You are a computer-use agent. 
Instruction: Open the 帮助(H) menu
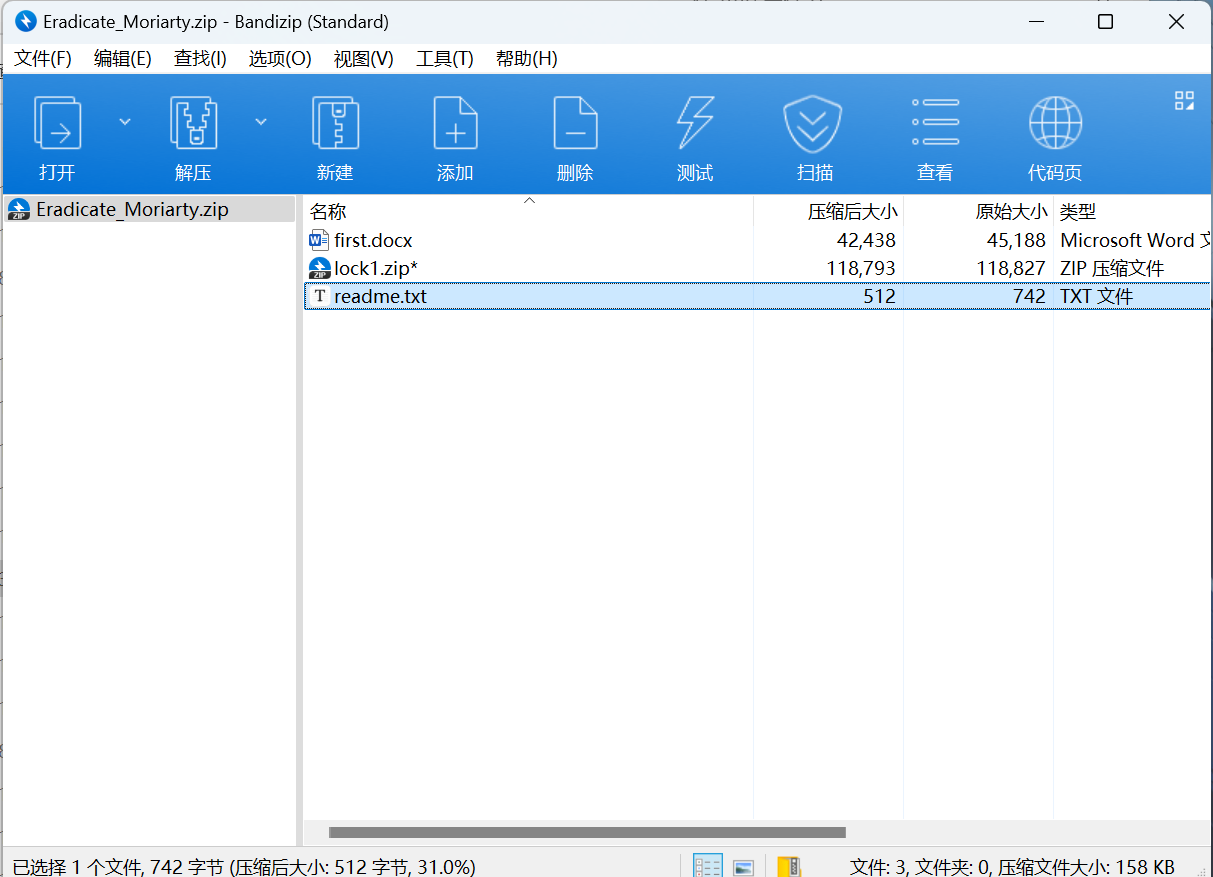click(x=527, y=58)
